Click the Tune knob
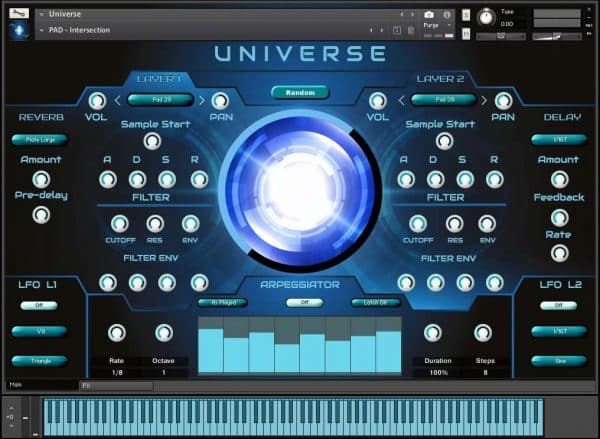The width and height of the screenshot is (600, 439). [x=486, y=18]
